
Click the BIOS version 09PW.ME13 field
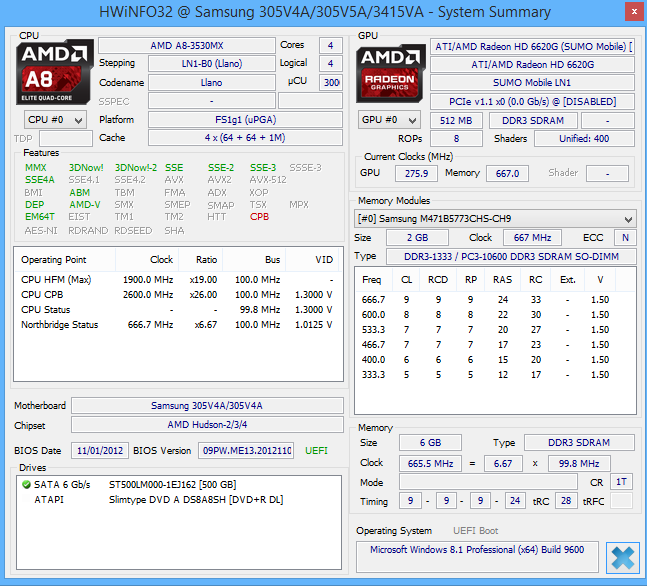click(246, 451)
